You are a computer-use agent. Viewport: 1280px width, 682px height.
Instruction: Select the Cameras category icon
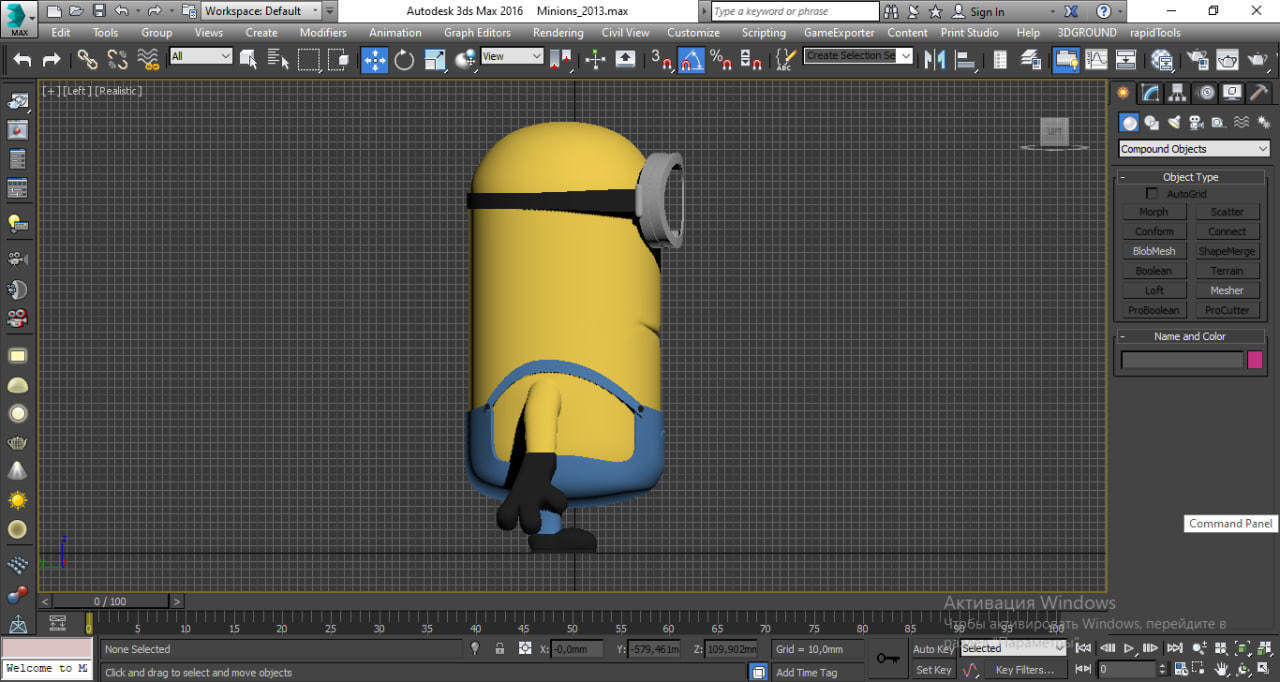point(1196,123)
